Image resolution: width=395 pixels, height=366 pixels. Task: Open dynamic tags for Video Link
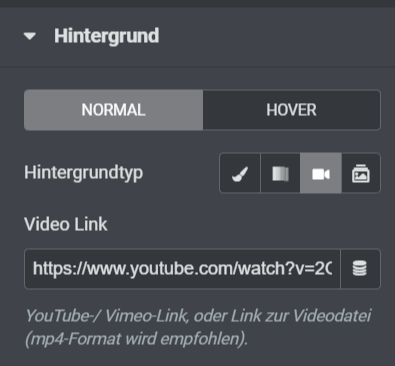(360, 268)
